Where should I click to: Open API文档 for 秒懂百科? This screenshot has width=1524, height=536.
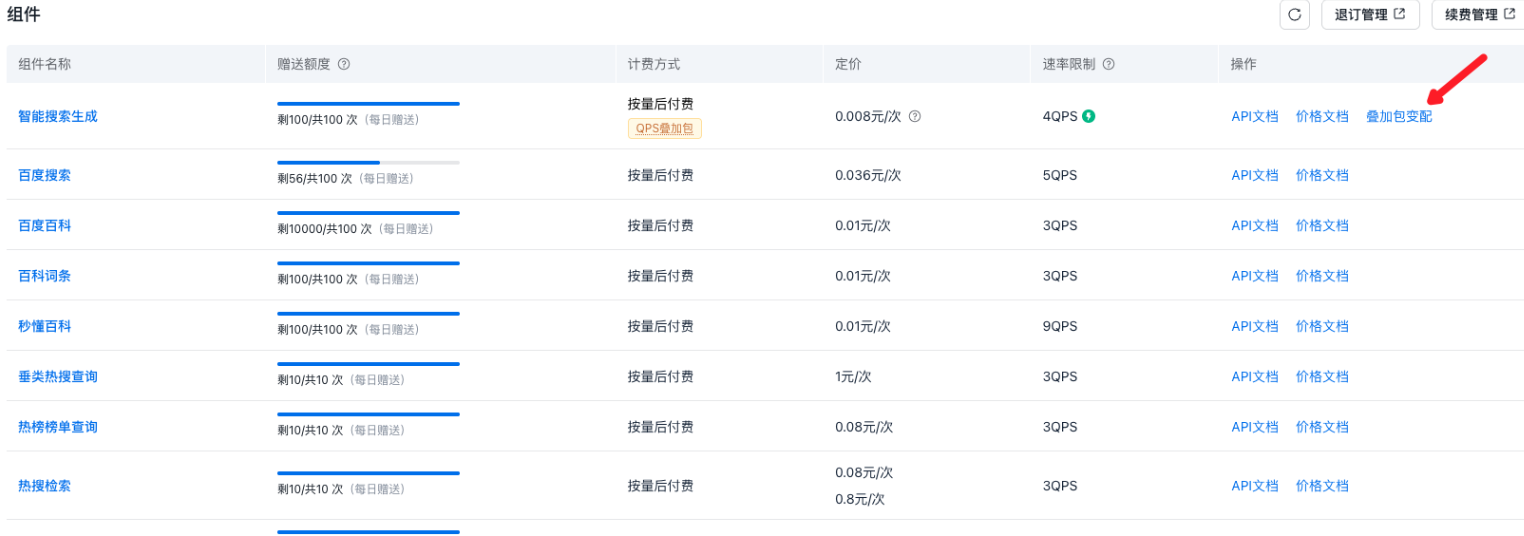tap(1254, 326)
